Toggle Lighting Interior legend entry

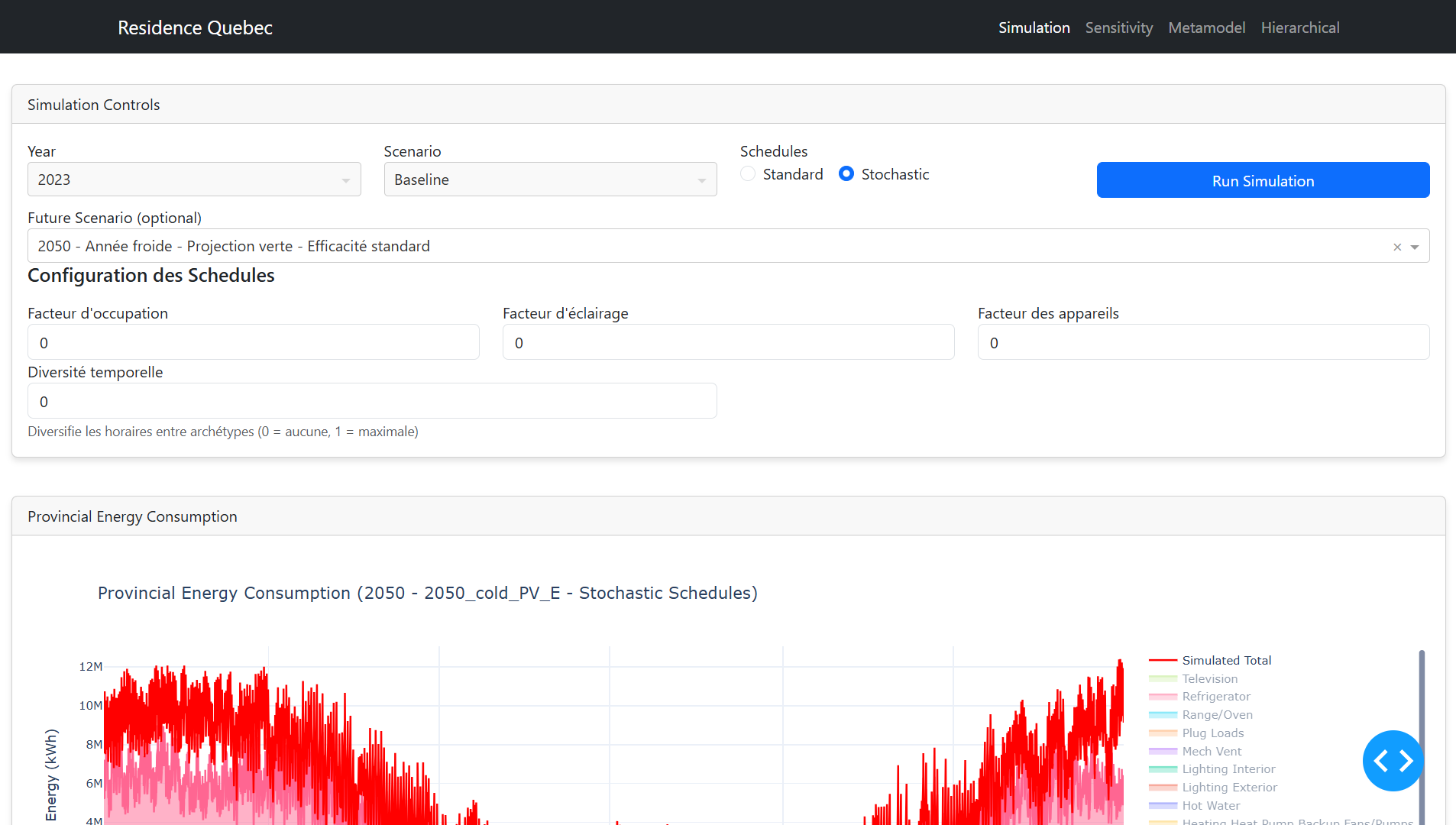pyautogui.click(x=1212, y=769)
